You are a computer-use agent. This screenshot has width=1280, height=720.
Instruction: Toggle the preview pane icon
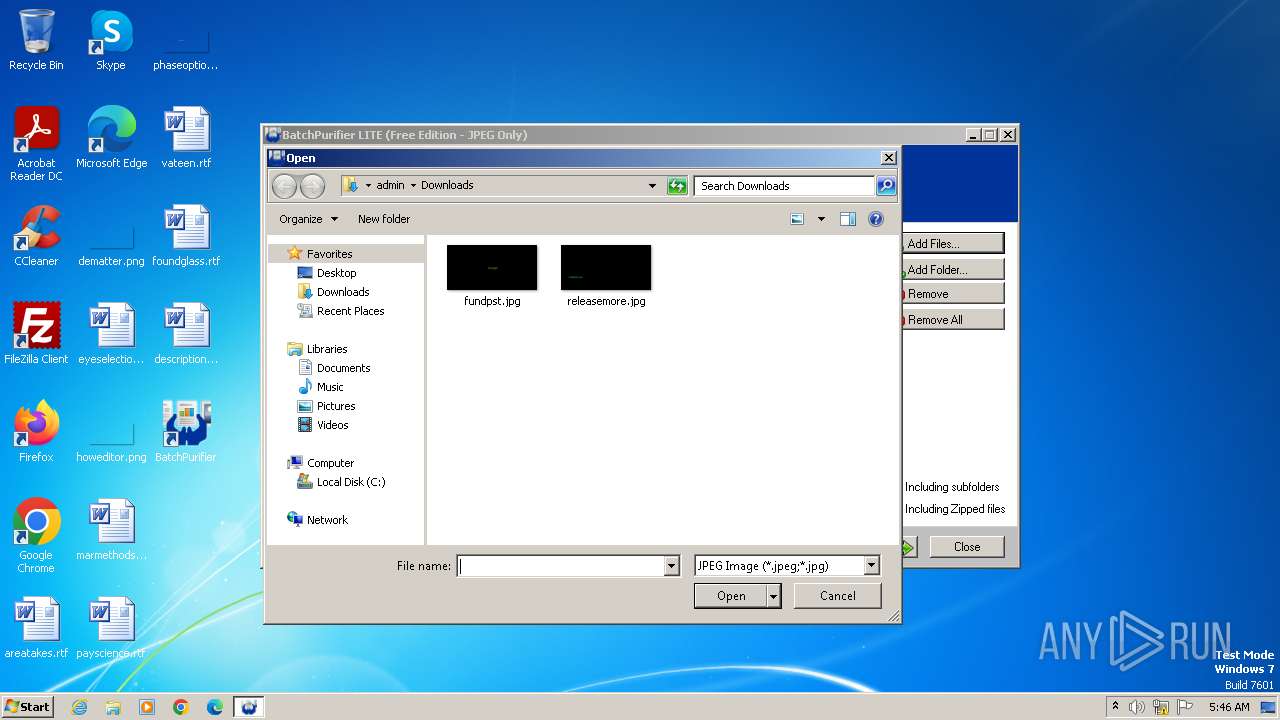click(848, 219)
